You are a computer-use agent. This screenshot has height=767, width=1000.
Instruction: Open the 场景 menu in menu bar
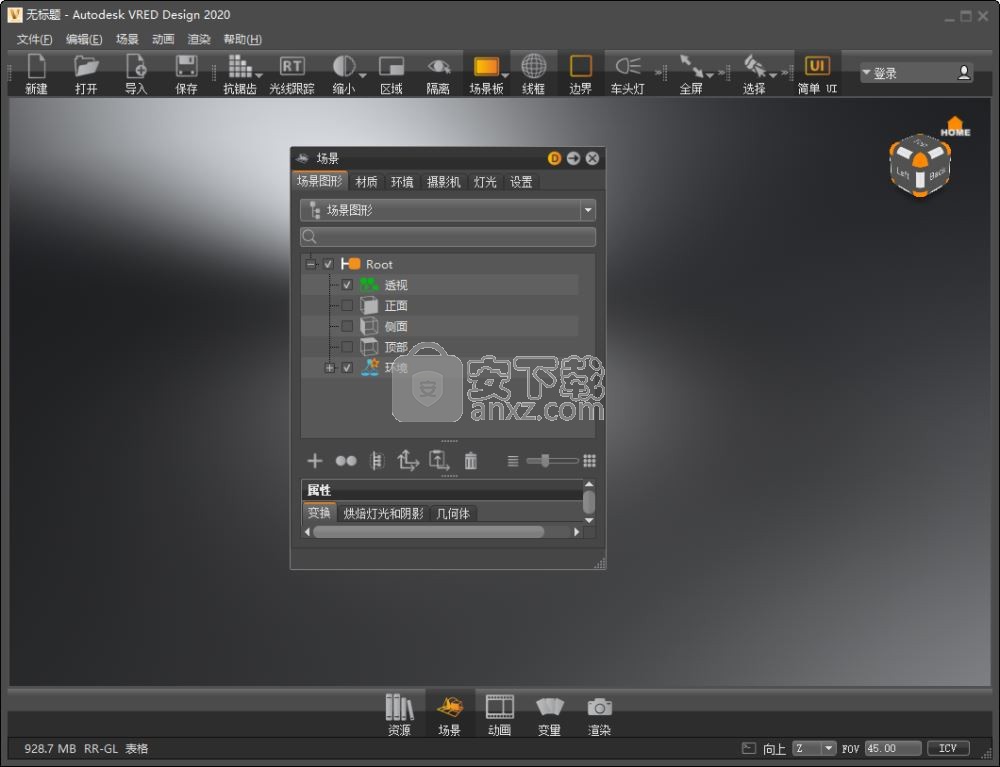(128, 40)
